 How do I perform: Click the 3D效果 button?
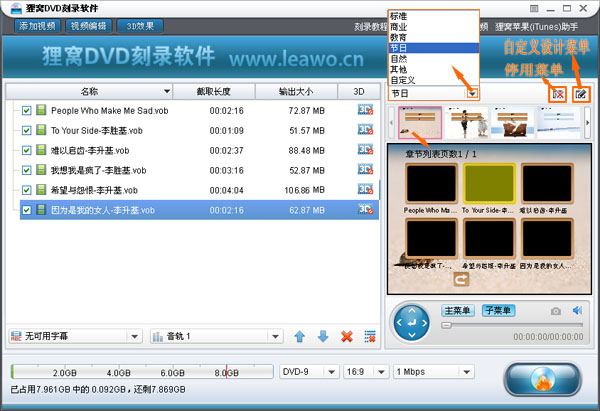pyautogui.click(x=140, y=26)
